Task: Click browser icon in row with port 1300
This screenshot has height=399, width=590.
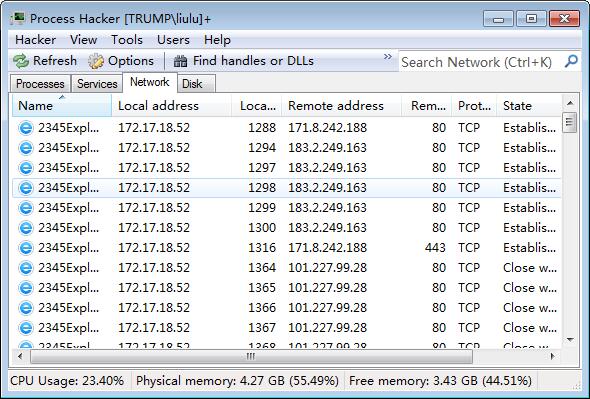Action: [x=26, y=228]
